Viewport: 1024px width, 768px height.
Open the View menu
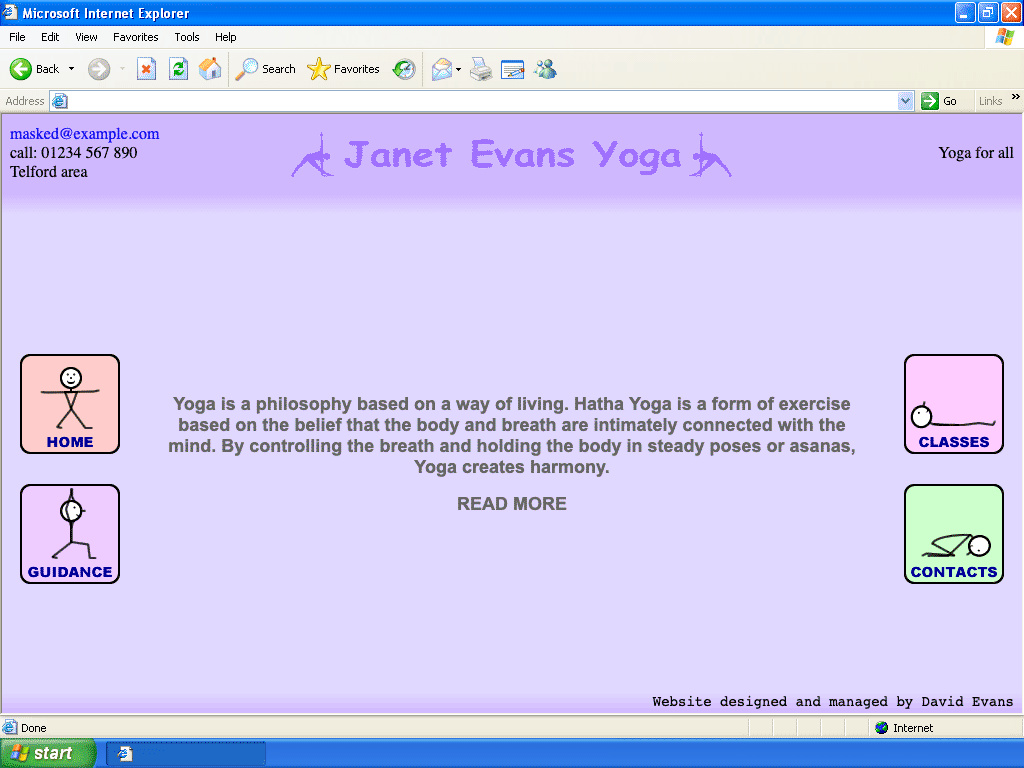(86, 37)
